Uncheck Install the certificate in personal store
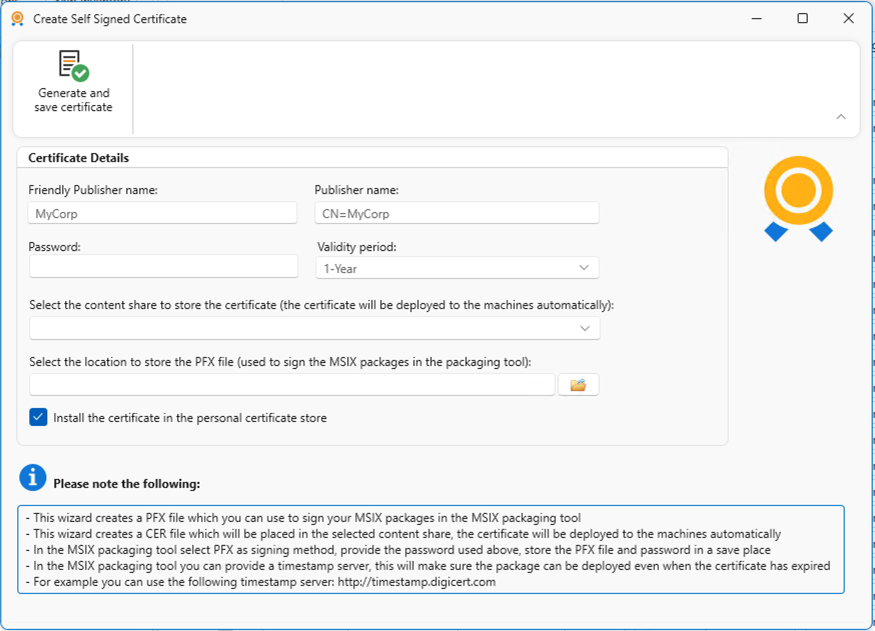This screenshot has width=875, height=631. 39,417
